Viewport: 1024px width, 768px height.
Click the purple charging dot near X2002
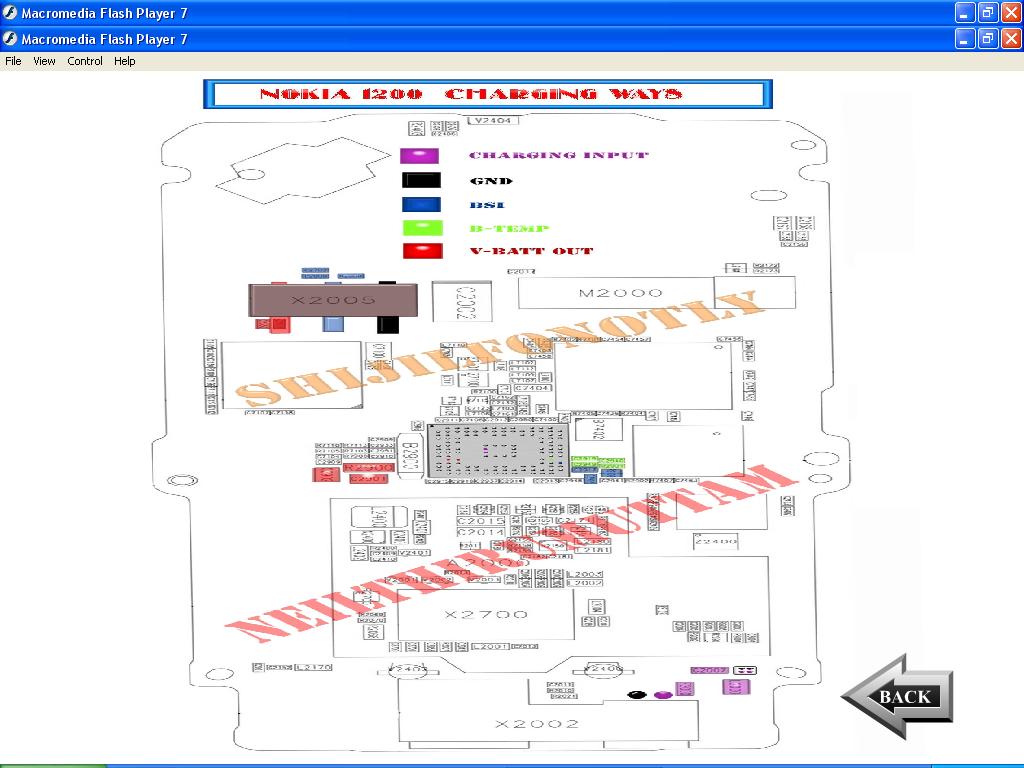[x=663, y=695]
